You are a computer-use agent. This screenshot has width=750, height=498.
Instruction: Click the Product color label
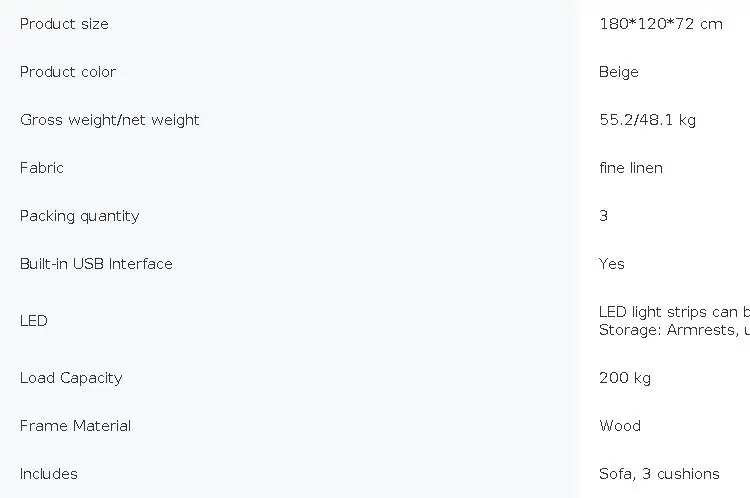point(68,72)
